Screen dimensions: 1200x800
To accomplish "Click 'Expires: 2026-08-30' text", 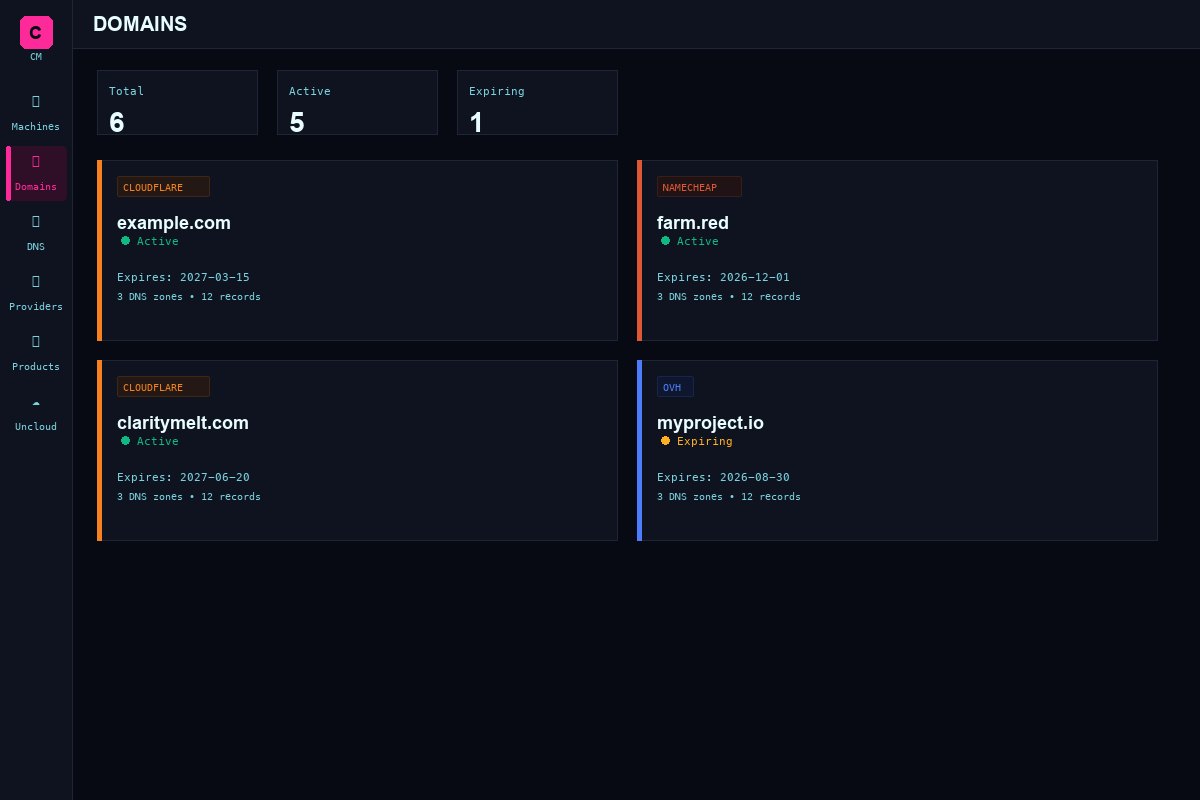I will [723, 477].
